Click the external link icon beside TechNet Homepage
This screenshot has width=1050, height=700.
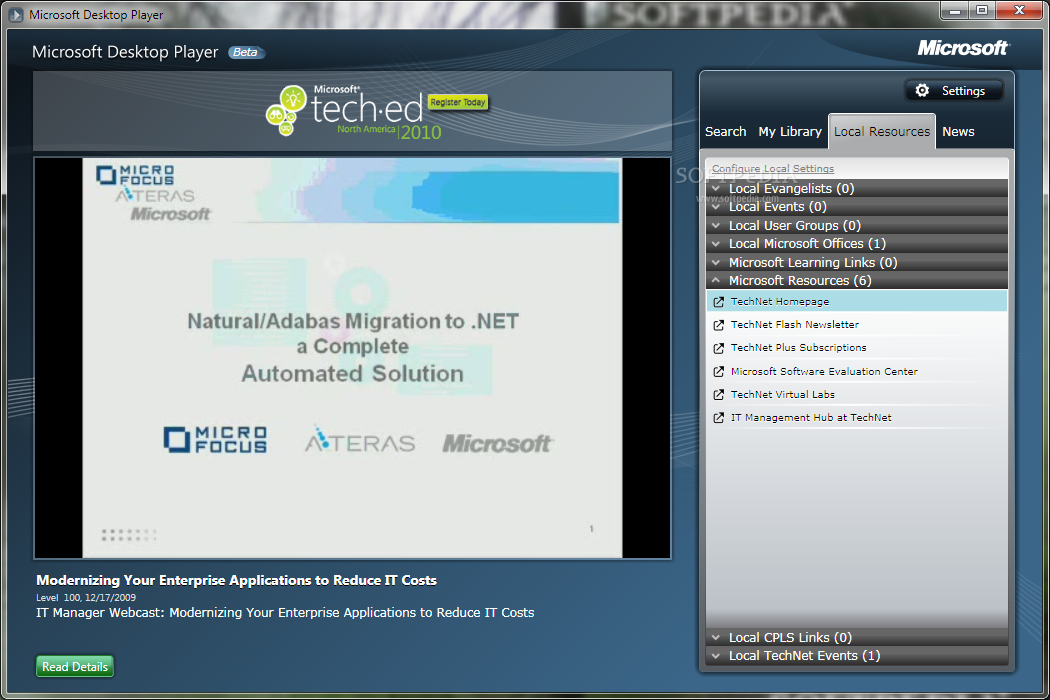click(719, 302)
